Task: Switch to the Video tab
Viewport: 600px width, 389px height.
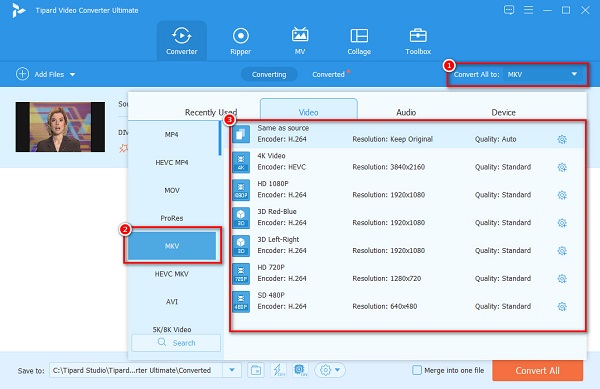Action: [x=308, y=110]
